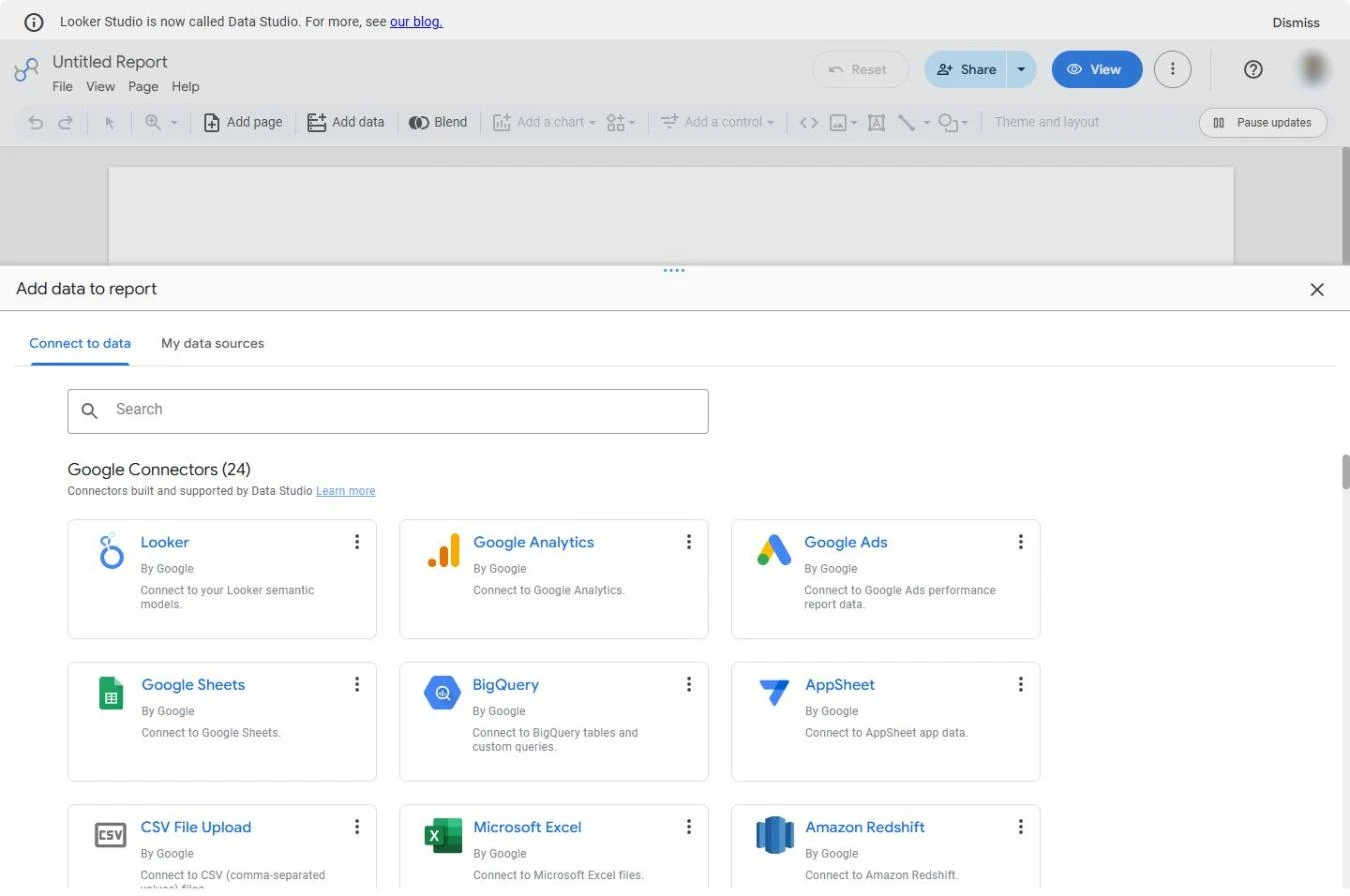Click the connector Search field
The height and width of the screenshot is (896, 1350).
pyautogui.click(x=388, y=411)
